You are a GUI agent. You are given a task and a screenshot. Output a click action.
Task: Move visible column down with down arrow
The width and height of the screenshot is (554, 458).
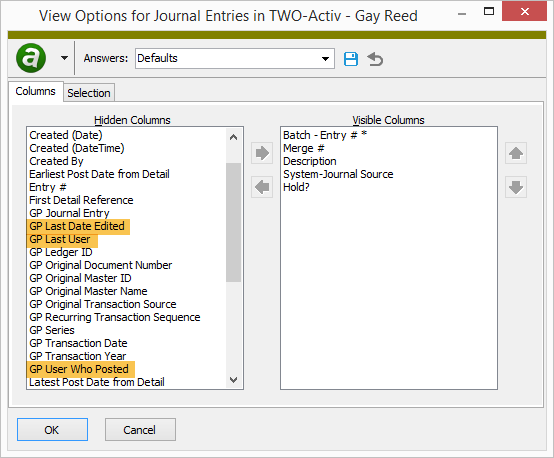click(x=516, y=187)
